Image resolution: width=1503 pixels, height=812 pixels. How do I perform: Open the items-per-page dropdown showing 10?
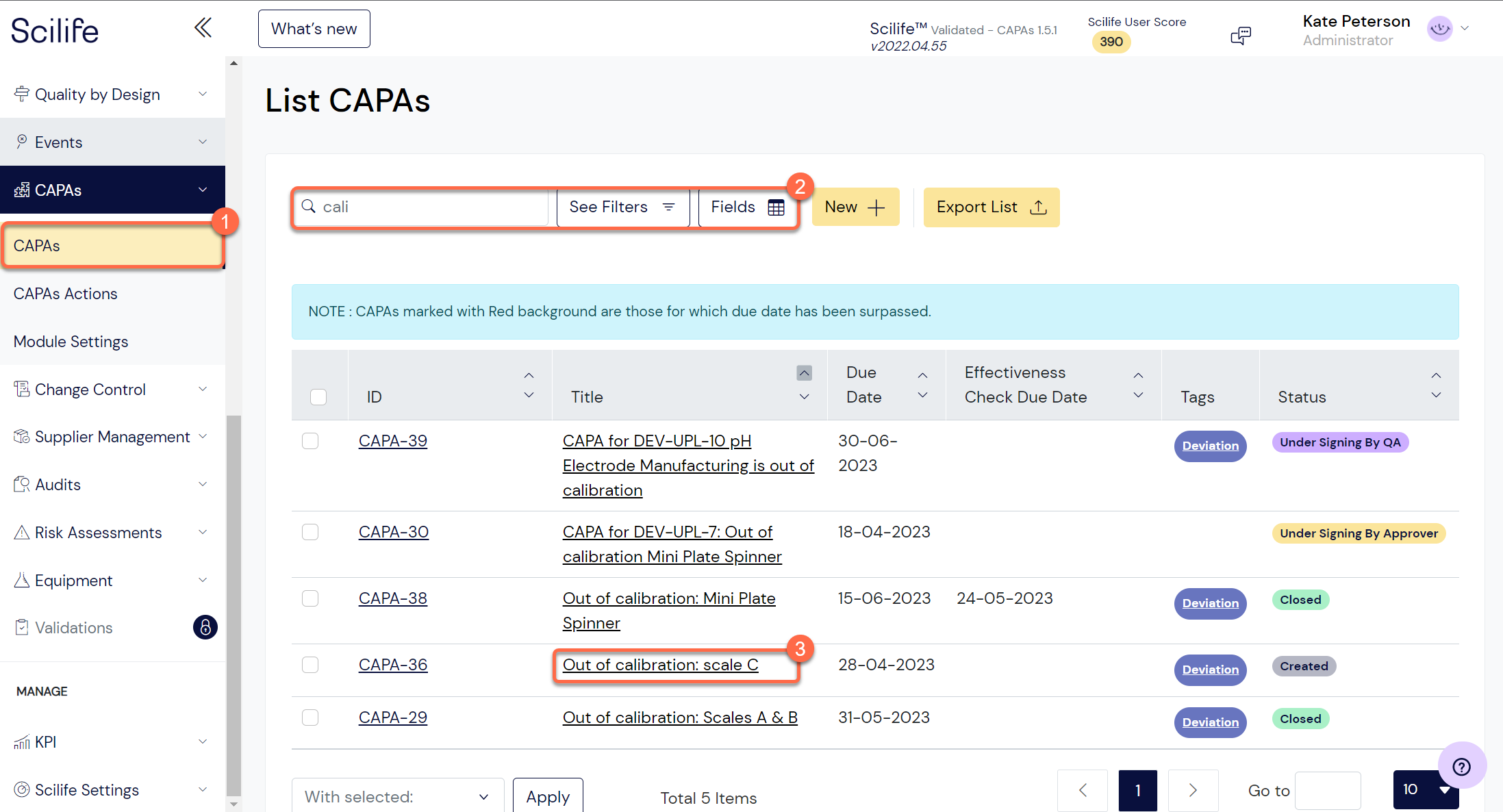(x=1426, y=789)
